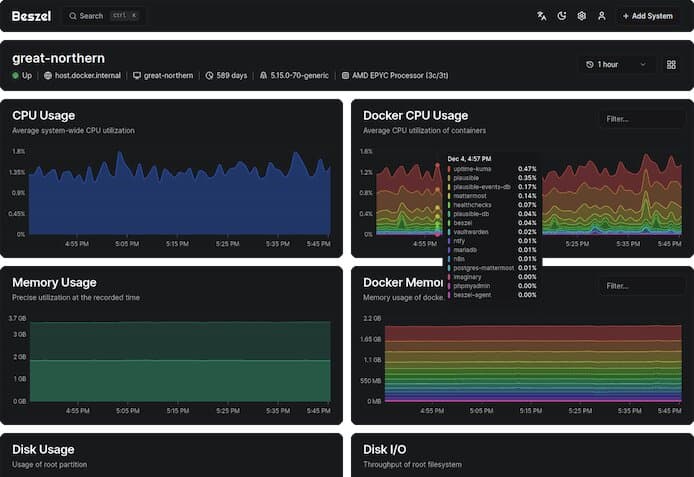Click the Add System button
Image resolution: width=694 pixels, height=477 pixels.
(648, 16)
